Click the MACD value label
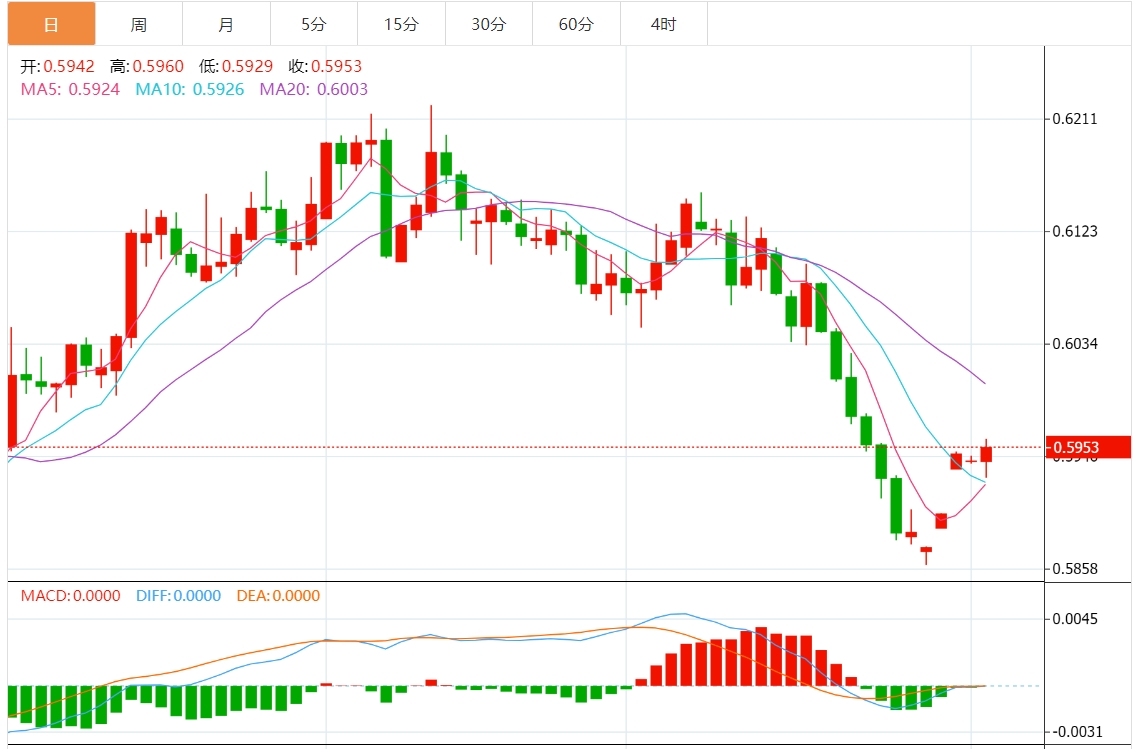 (x=70, y=596)
